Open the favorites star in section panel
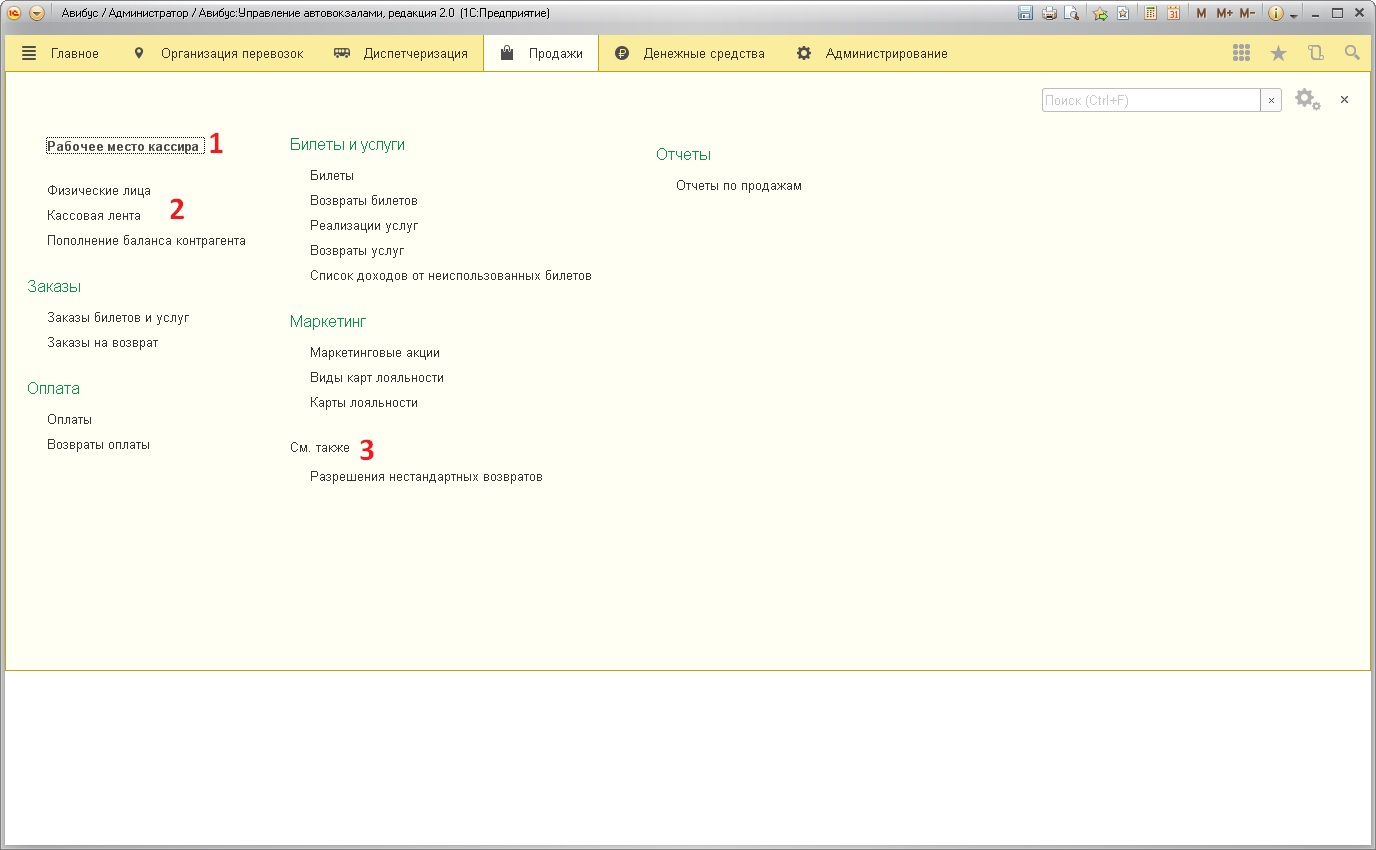Image resolution: width=1376 pixels, height=850 pixels. (1278, 54)
